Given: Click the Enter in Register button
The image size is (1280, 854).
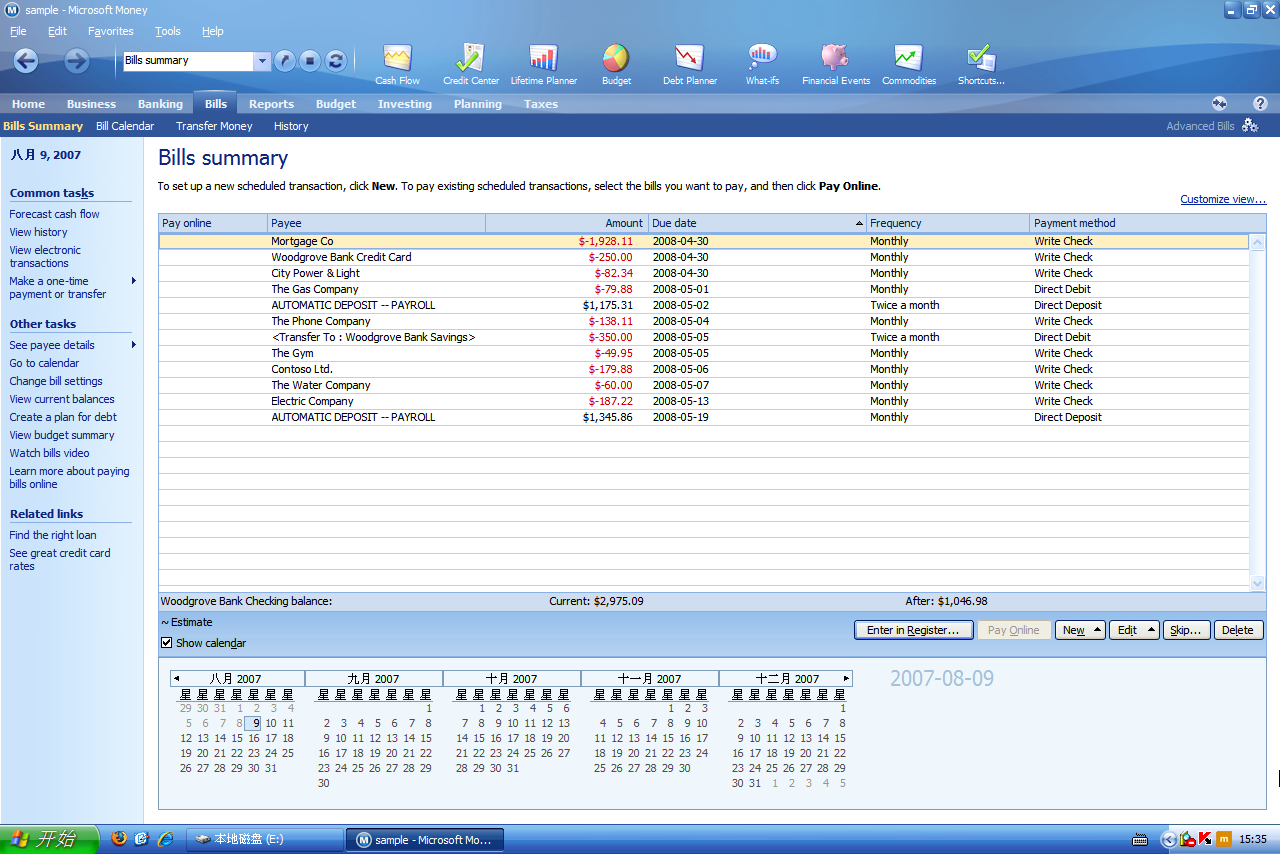Looking at the screenshot, I should pos(913,630).
